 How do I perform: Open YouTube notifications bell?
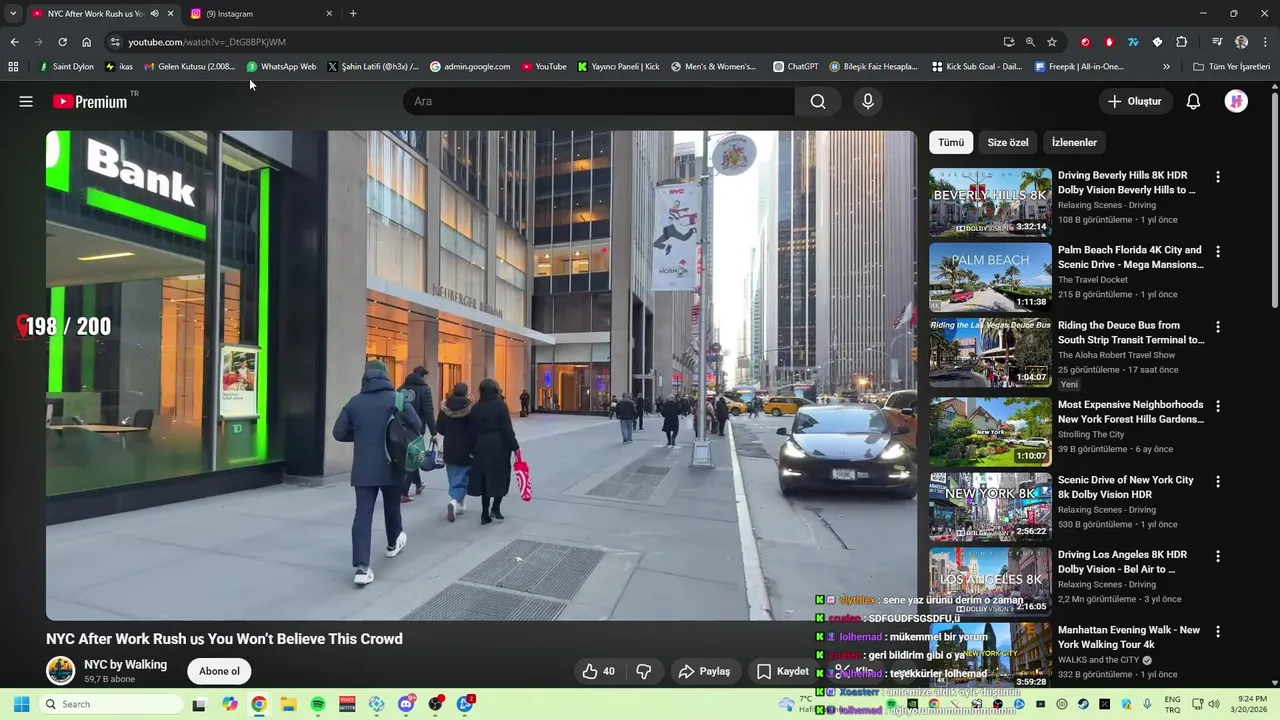coord(1193,101)
